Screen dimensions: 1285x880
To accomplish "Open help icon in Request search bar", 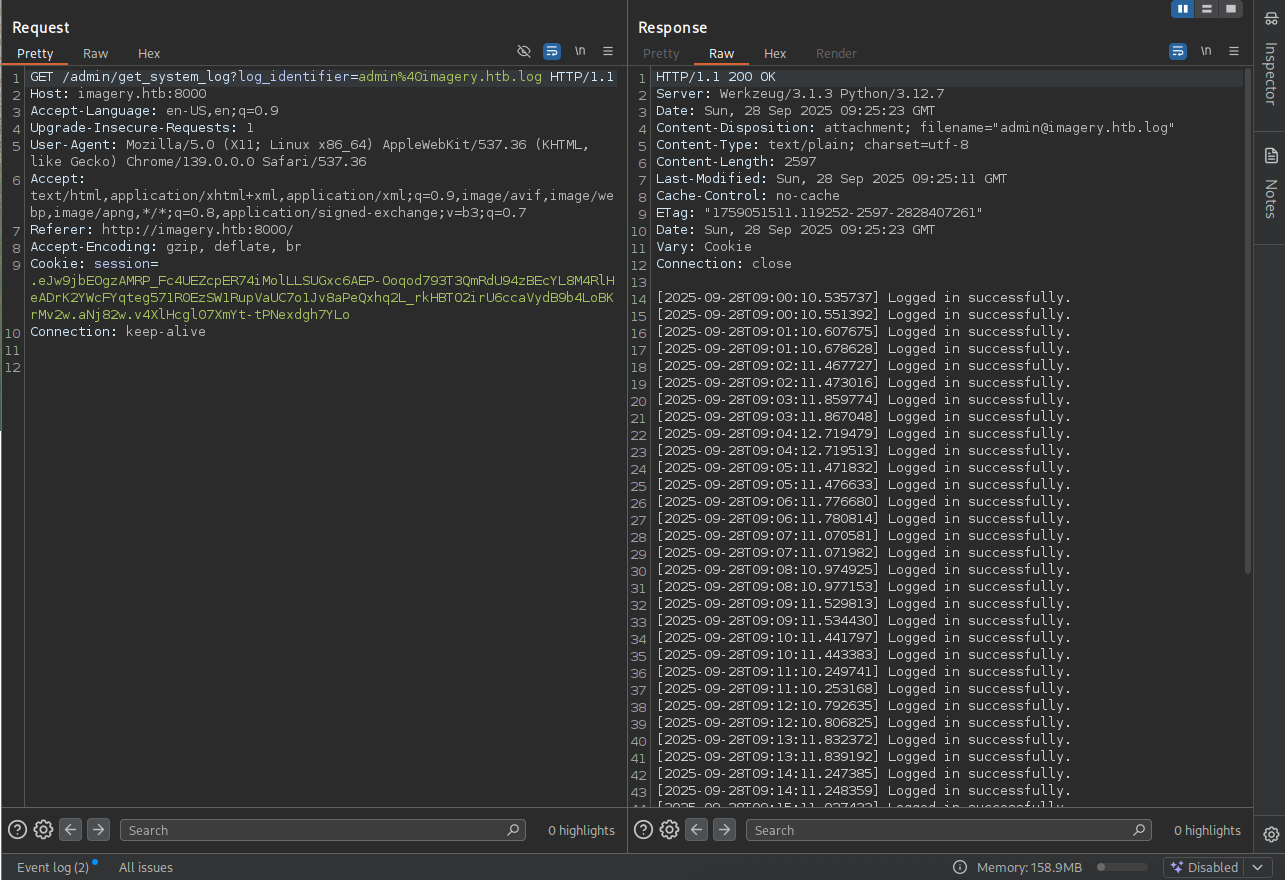I will pyautogui.click(x=17, y=829).
